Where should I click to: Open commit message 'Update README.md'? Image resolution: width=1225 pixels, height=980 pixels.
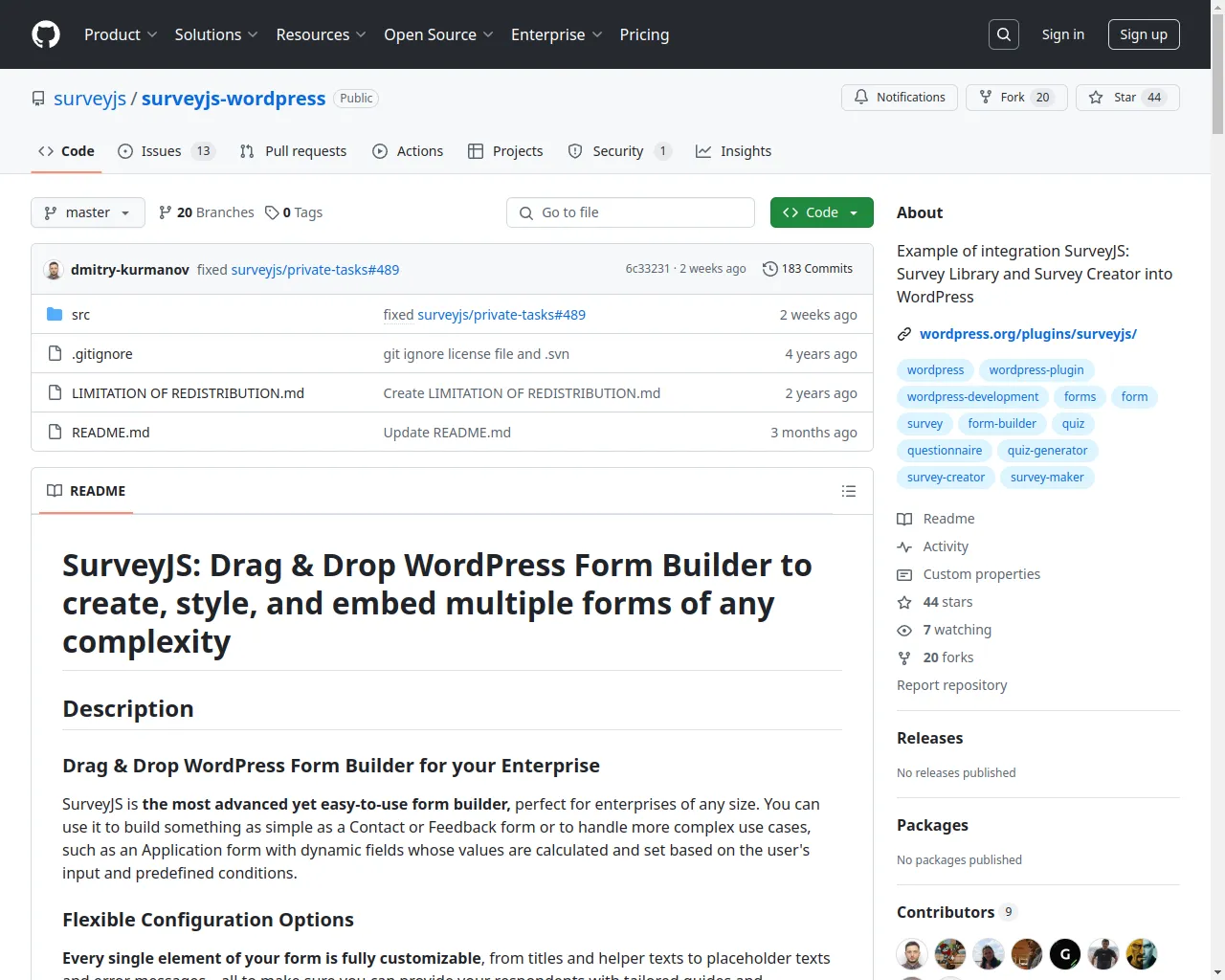point(447,433)
